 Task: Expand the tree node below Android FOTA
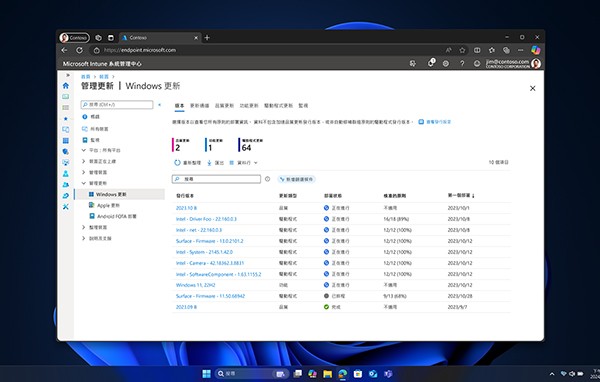tap(83, 227)
